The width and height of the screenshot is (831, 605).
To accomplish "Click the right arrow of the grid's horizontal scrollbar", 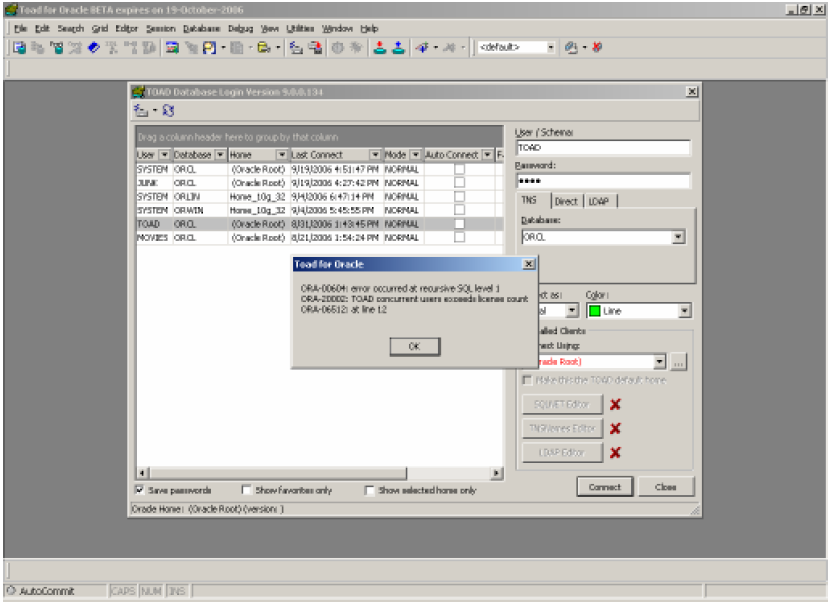I will tap(497, 473).
